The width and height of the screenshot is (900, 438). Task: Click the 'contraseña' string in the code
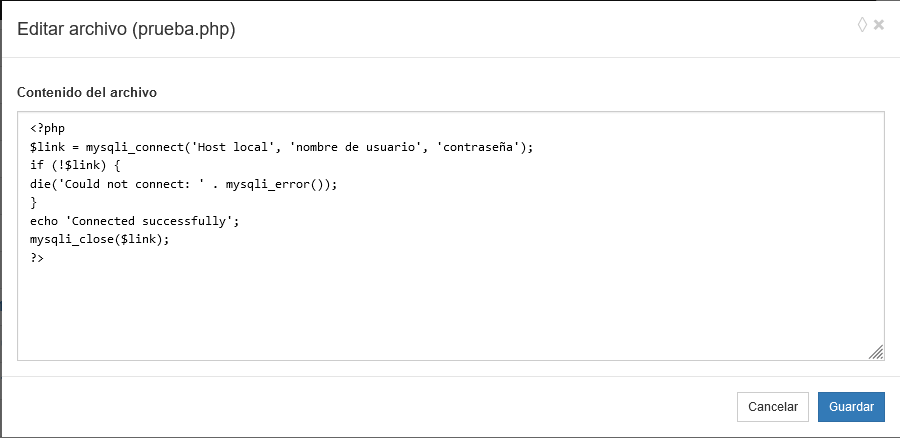pyautogui.click(x=479, y=147)
